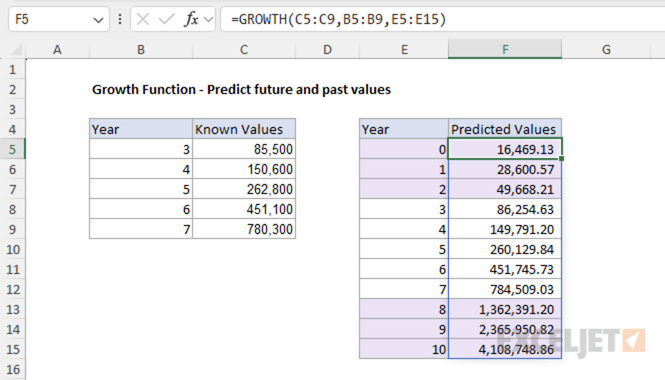The height and width of the screenshot is (380, 665).
Task: Select column D header
Action: click(x=327, y=50)
